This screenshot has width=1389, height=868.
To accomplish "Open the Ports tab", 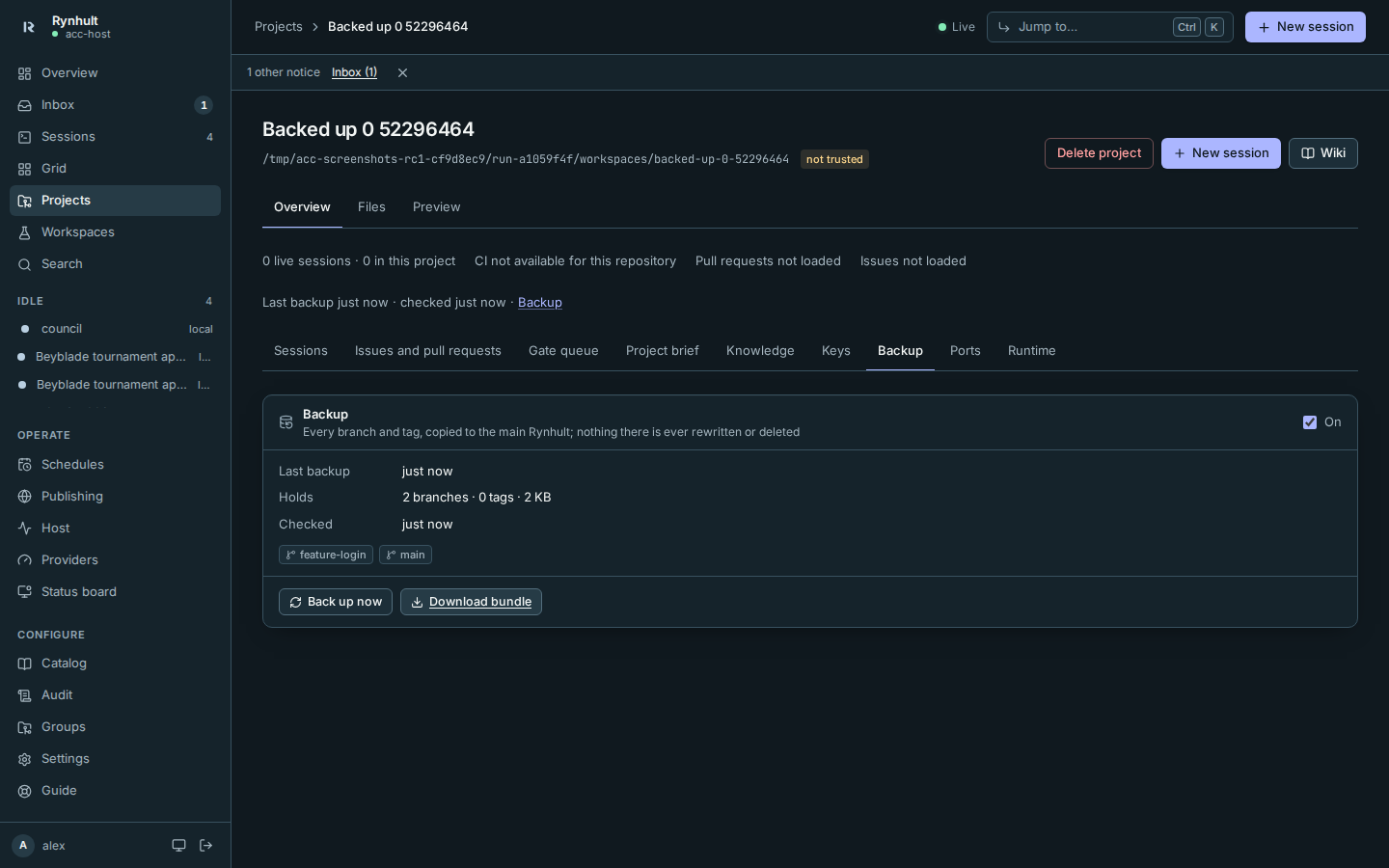I will tap(966, 351).
